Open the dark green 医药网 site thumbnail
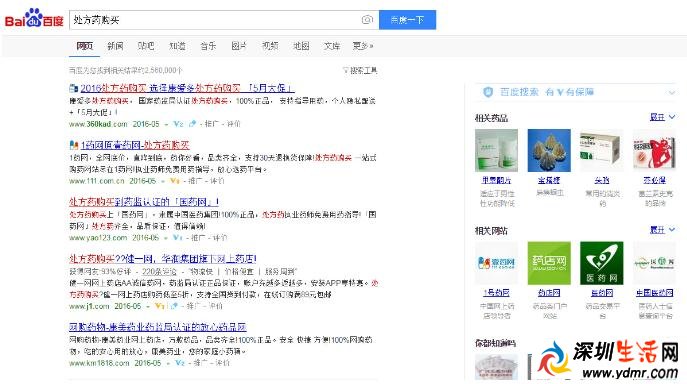 click(602, 263)
